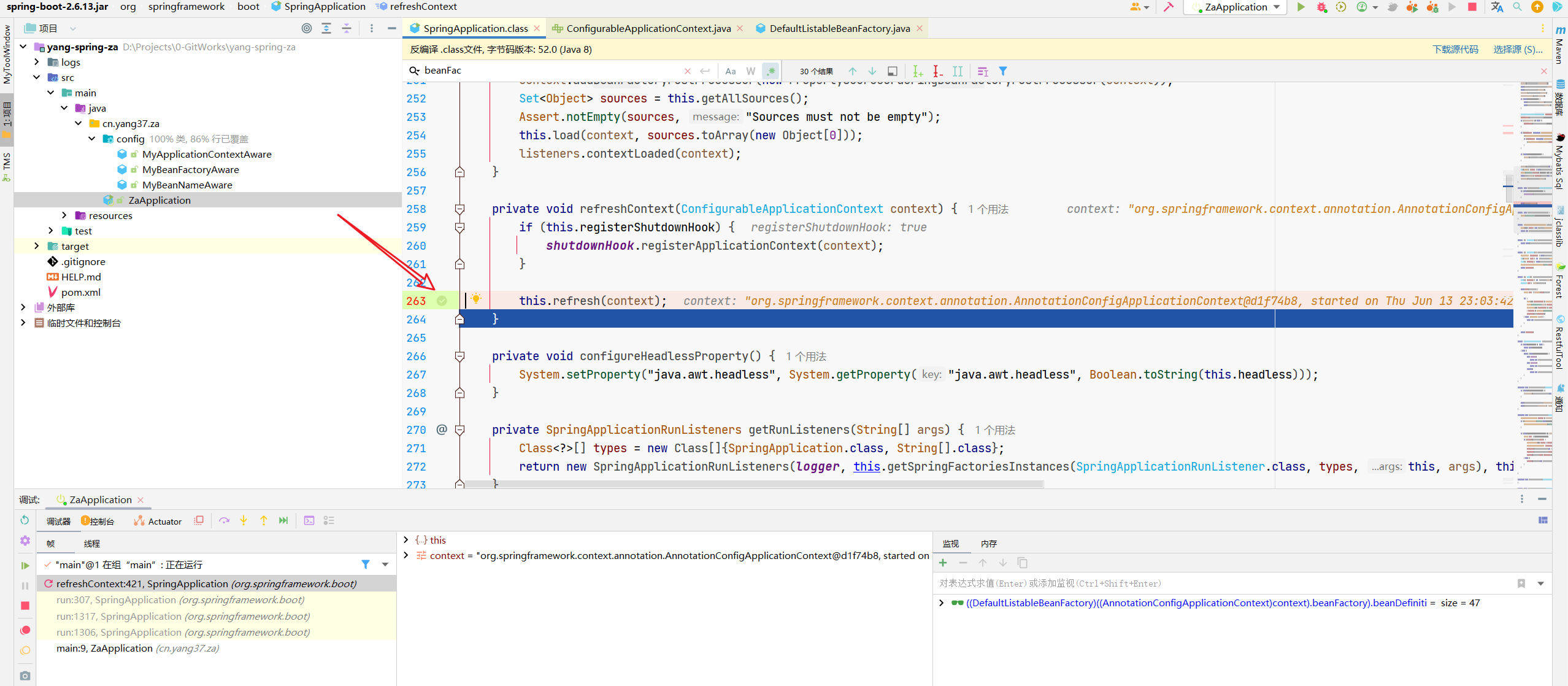The height and width of the screenshot is (686, 1568).
Task: Click the red Stop button in top toolbar
Action: 1472,7
